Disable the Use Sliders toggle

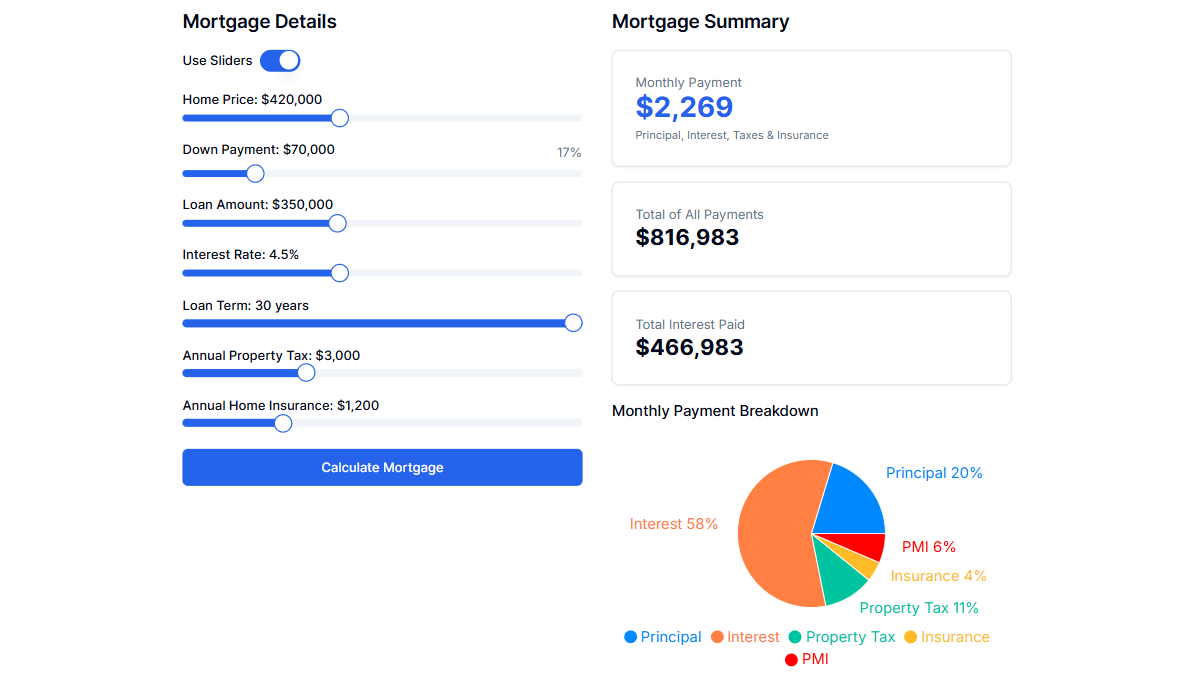280,60
